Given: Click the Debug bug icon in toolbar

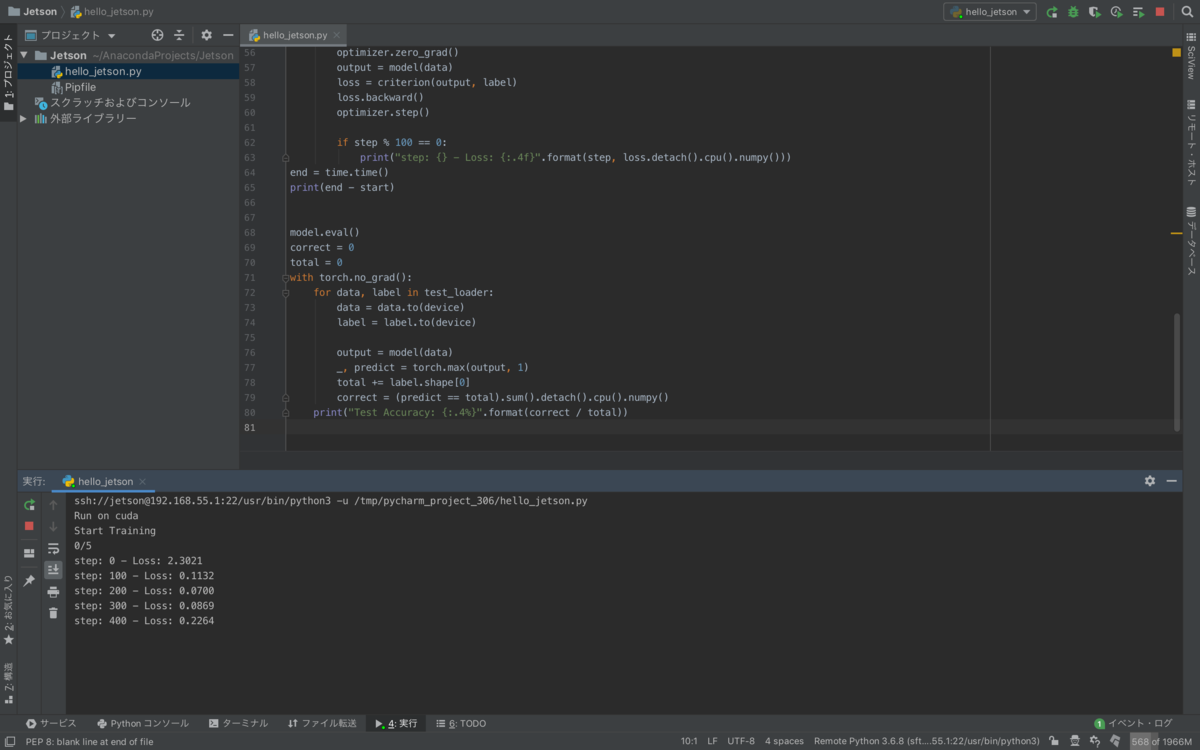Looking at the screenshot, I should coord(1073,12).
